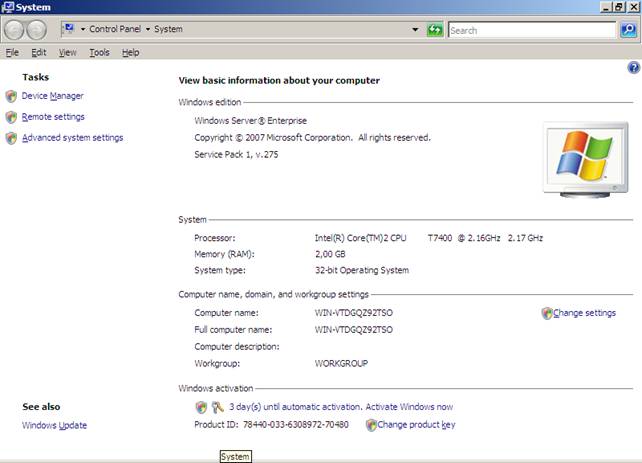The height and width of the screenshot is (463, 642).
Task: Click the shield icon next to Change product key
Action: pos(371,425)
